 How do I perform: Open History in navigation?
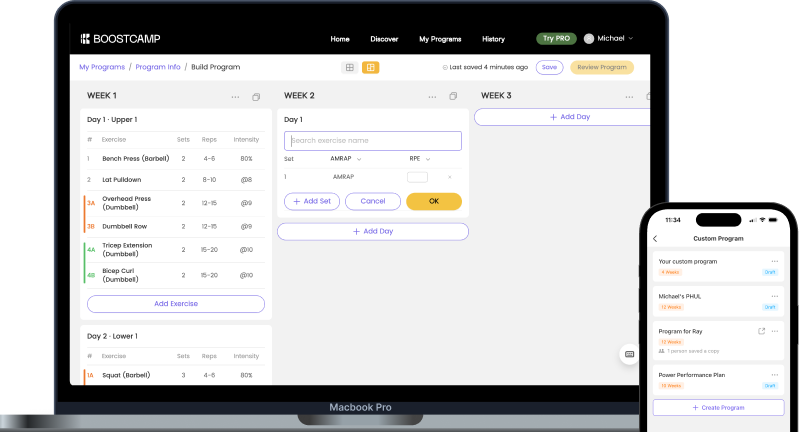coord(493,39)
